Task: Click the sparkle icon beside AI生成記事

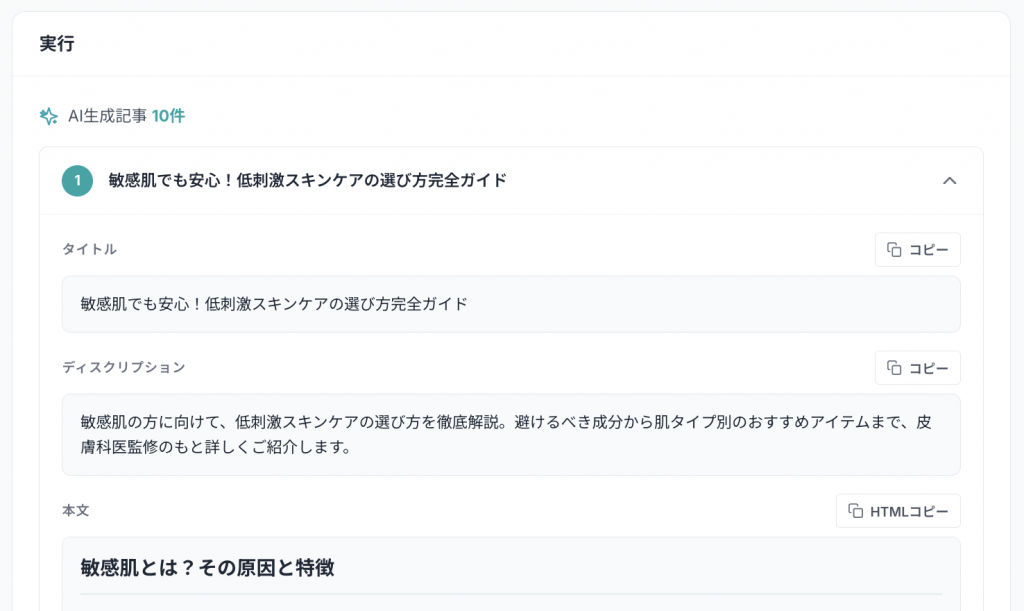Action: 48,116
